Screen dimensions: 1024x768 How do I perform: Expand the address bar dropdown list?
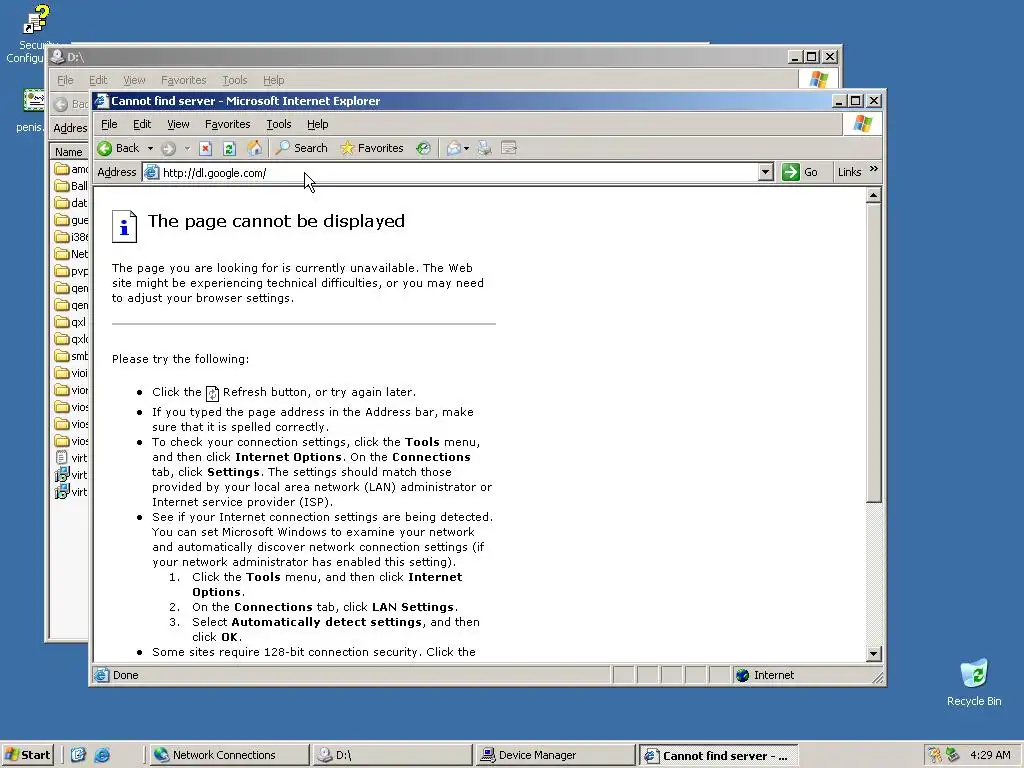coord(766,172)
